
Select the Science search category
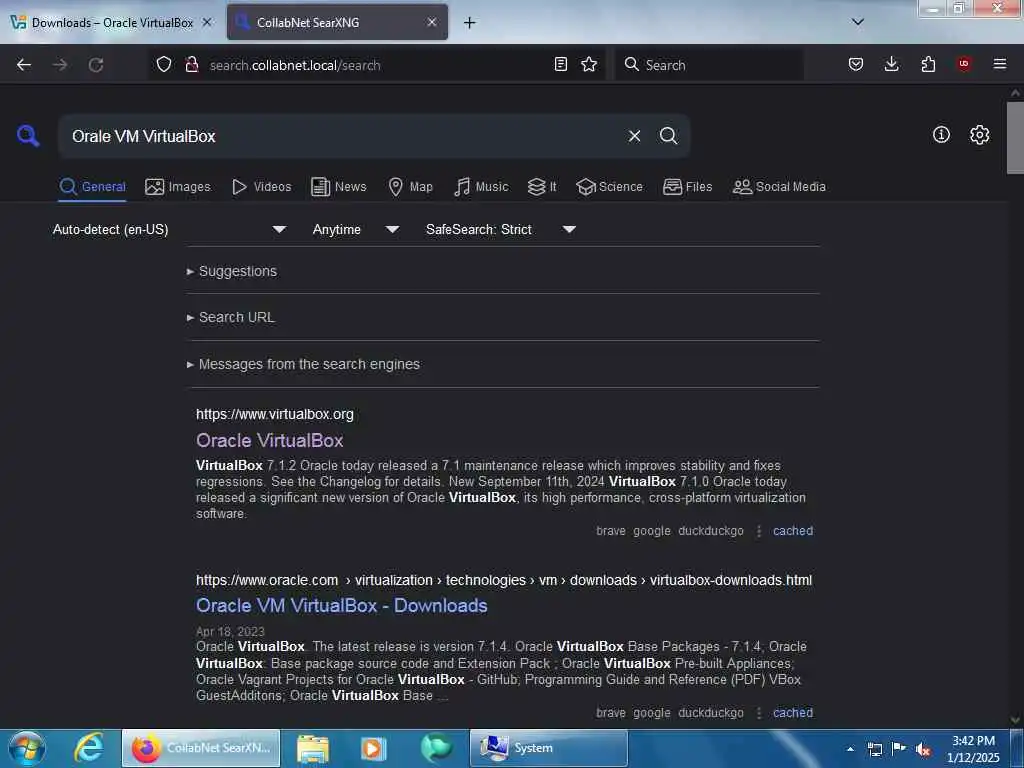(609, 187)
